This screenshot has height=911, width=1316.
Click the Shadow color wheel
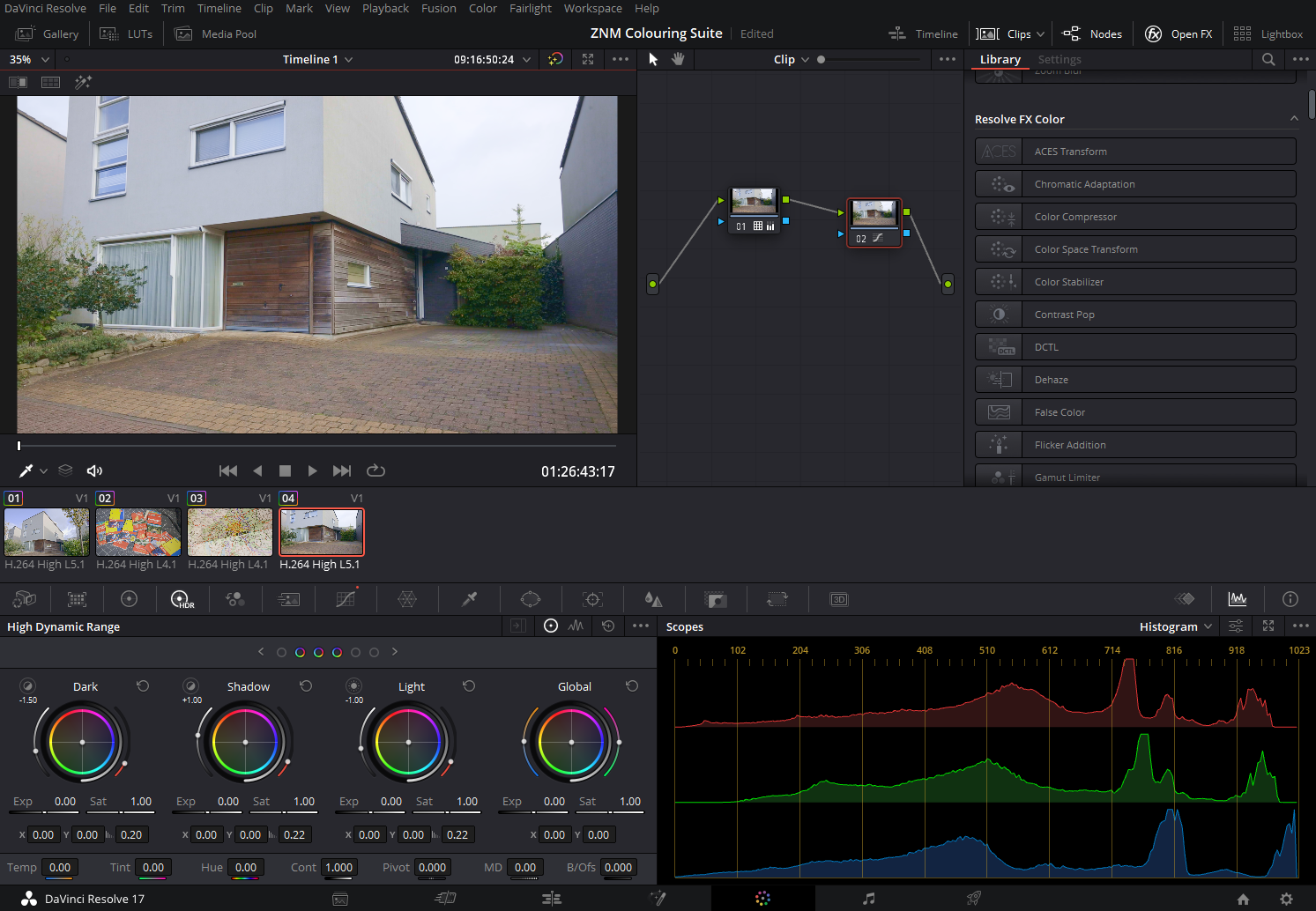click(245, 742)
